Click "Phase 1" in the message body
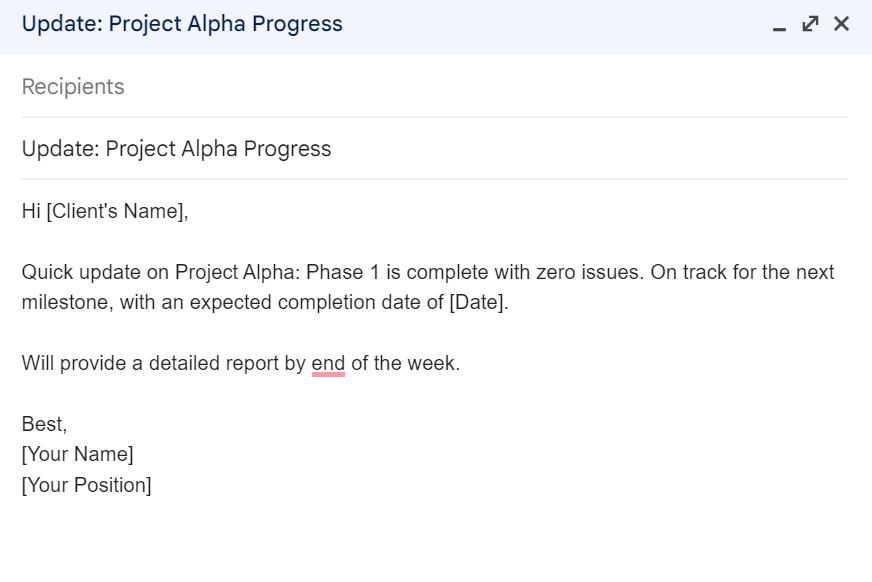The image size is (872, 582). [x=339, y=272]
